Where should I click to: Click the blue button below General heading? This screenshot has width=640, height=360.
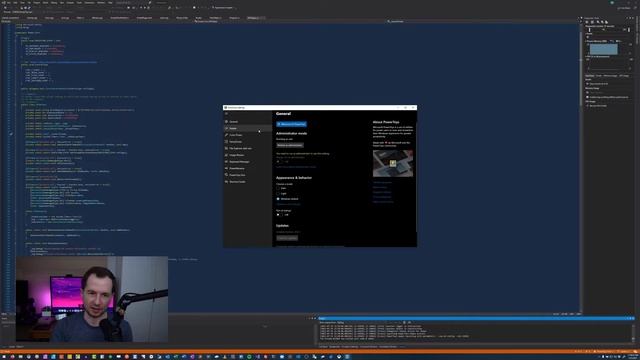pos(291,124)
